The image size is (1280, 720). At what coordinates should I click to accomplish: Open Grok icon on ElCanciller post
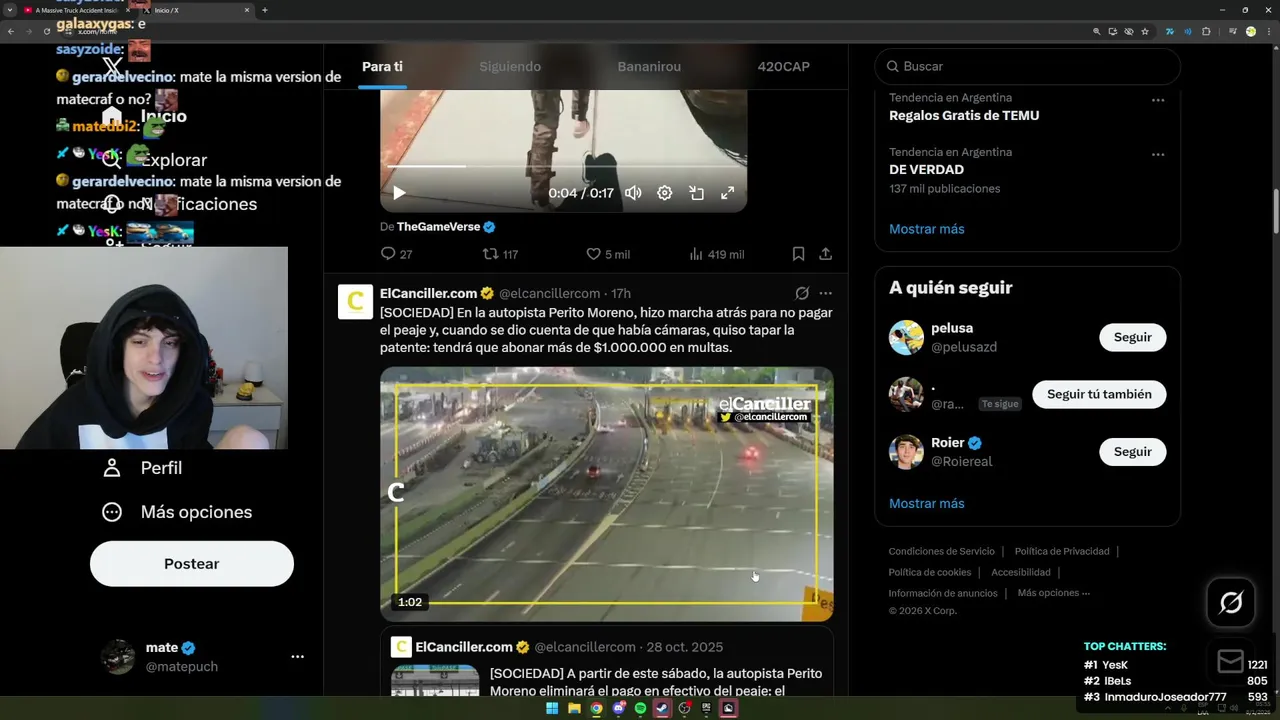coord(802,293)
